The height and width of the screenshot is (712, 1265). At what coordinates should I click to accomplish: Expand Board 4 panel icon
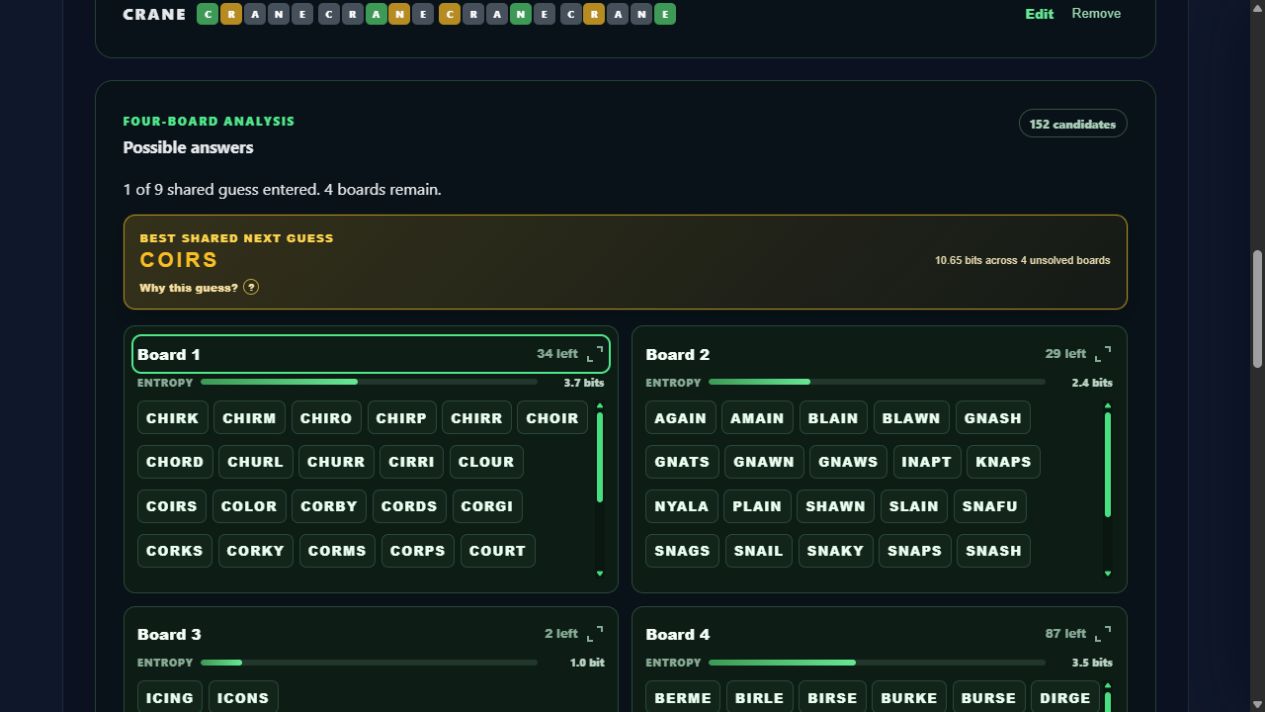click(1103, 634)
